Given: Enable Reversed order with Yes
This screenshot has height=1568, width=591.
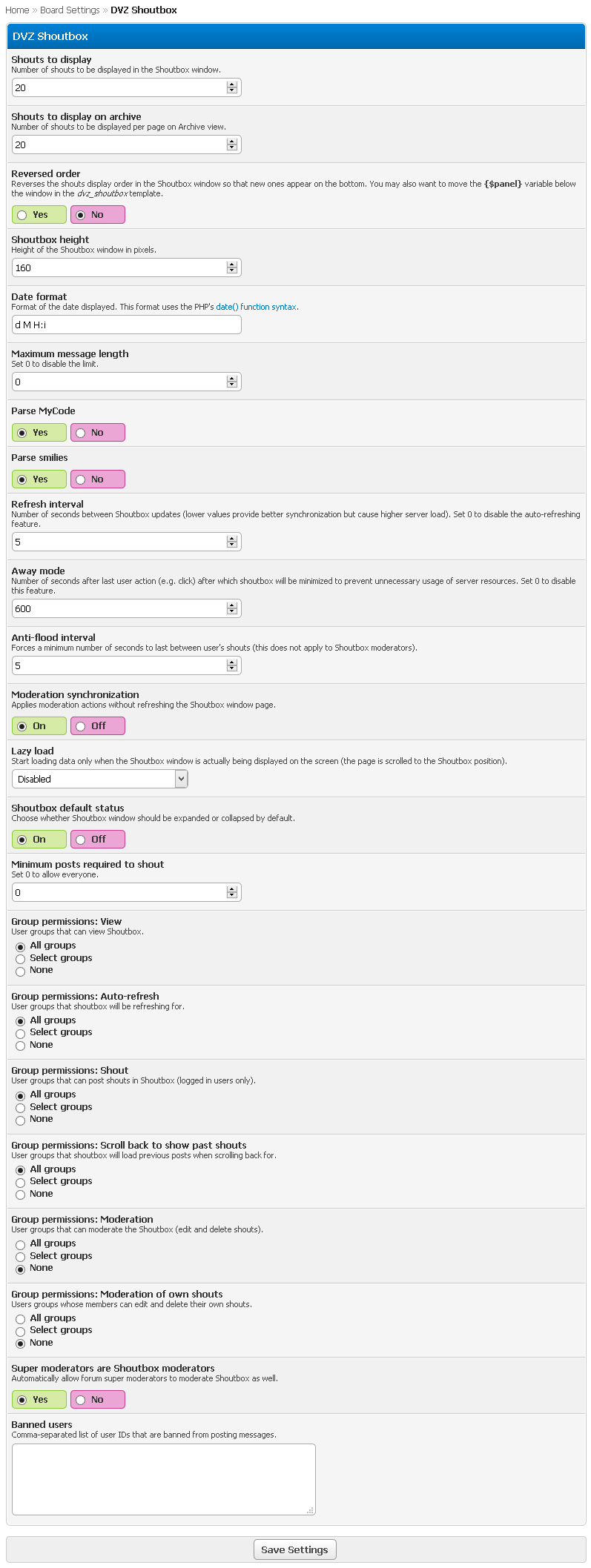Looking at the screenshot, I should (22, 215).
